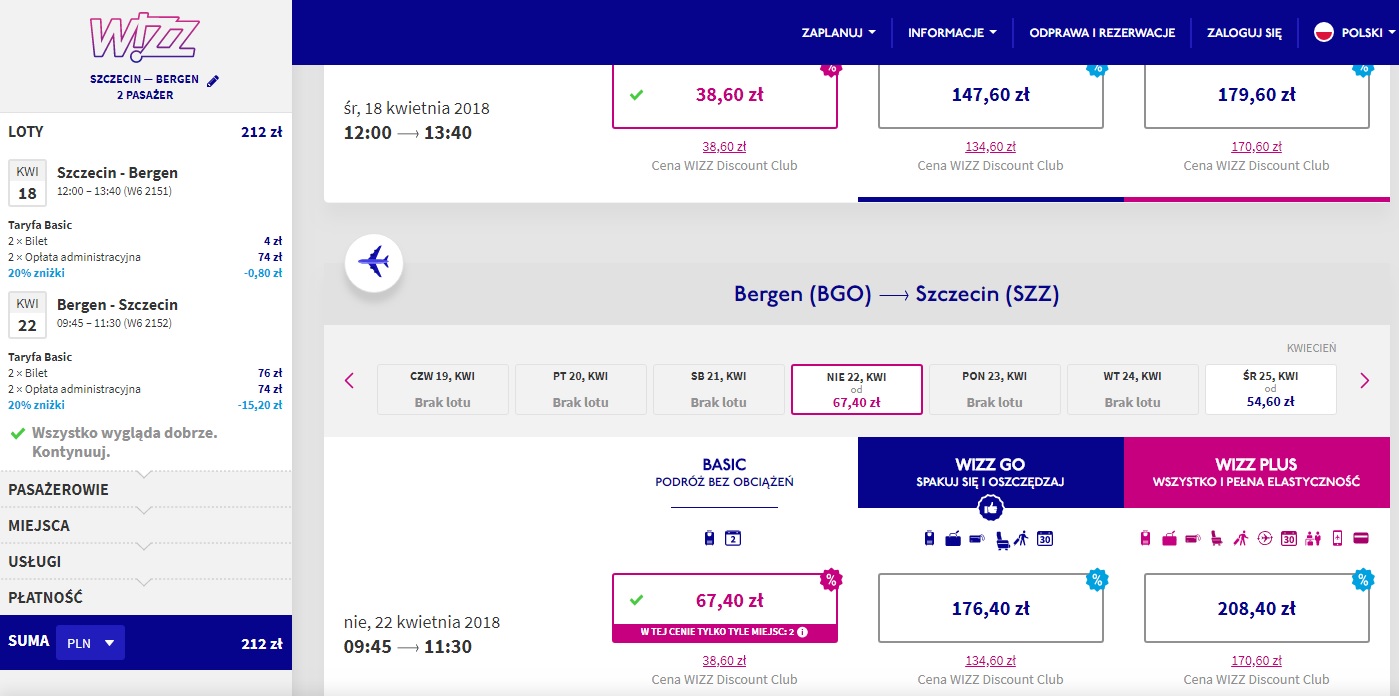The width and height of the screenshot is (1399, 696).
Task: Click the Polish flag icon
Action: tap(1324, 32)
